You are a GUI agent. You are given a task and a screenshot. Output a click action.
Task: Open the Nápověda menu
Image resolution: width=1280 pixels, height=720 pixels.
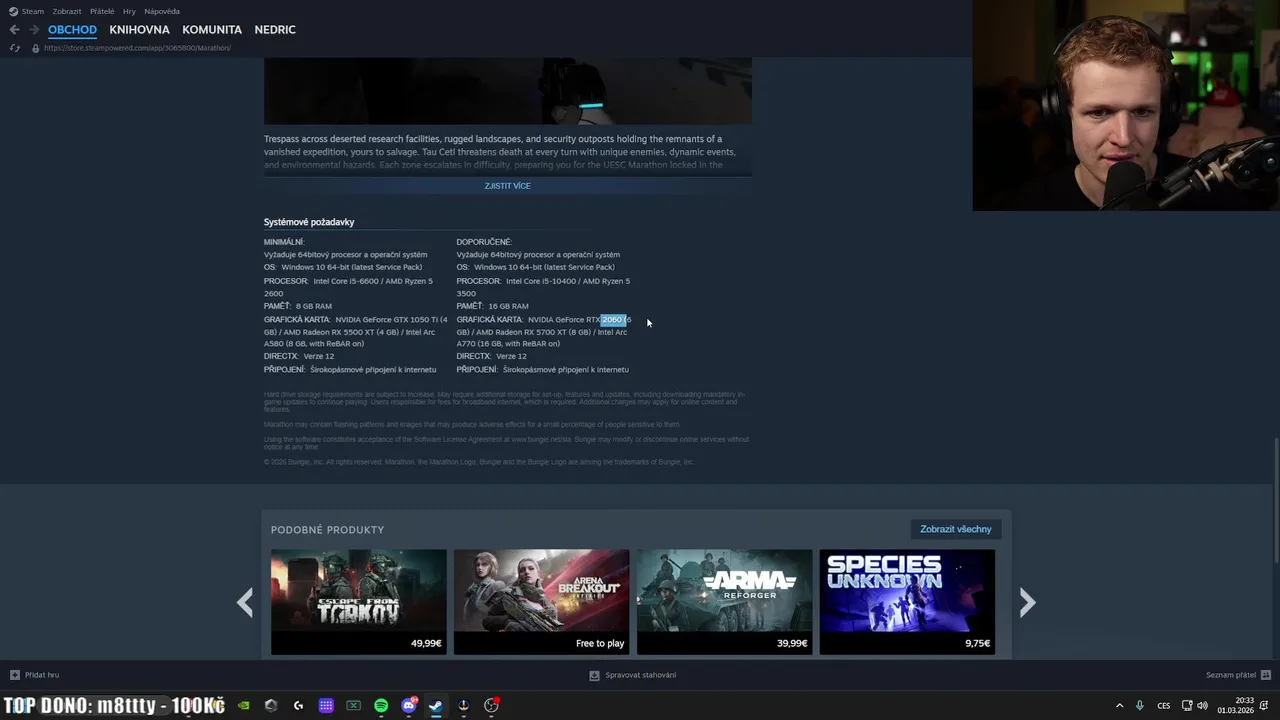point(162,11)
